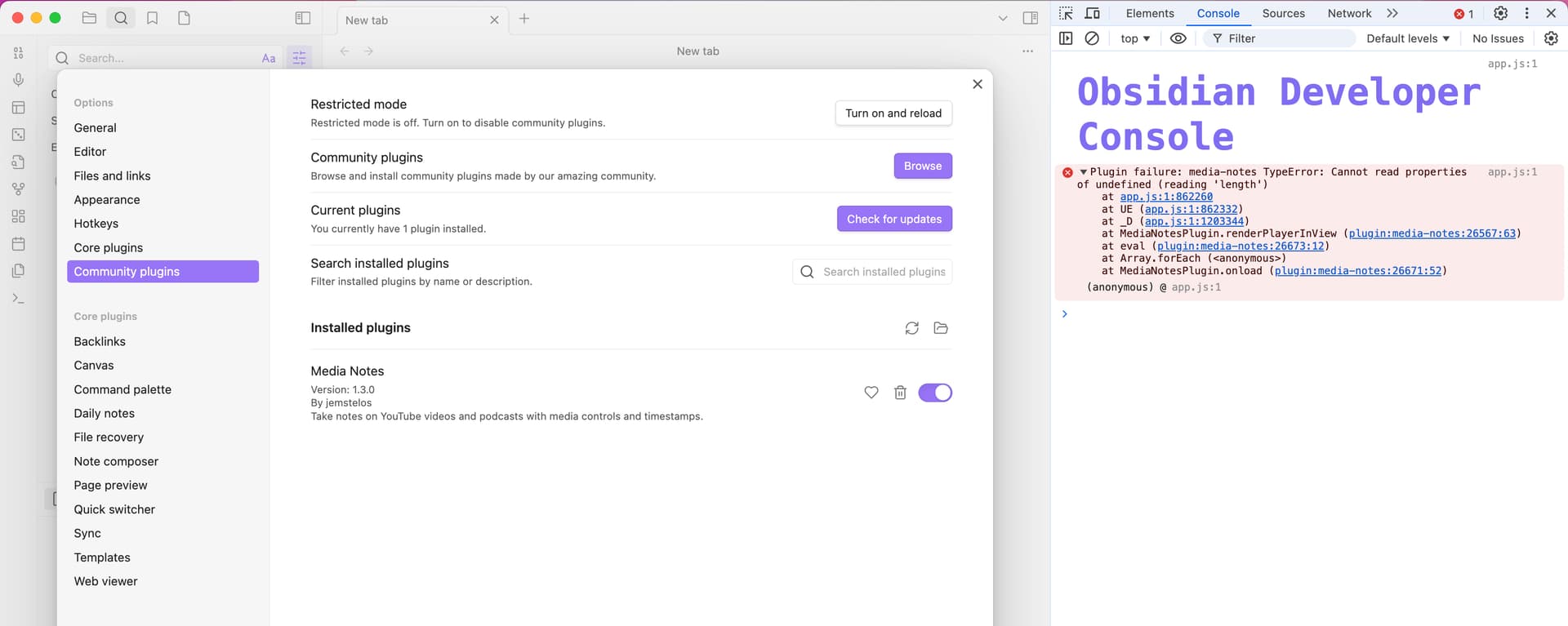Viewport: 1568px width, 626px height.
Task: Click the binary 01/10 ribbon icon
Action: pos(18,53)
